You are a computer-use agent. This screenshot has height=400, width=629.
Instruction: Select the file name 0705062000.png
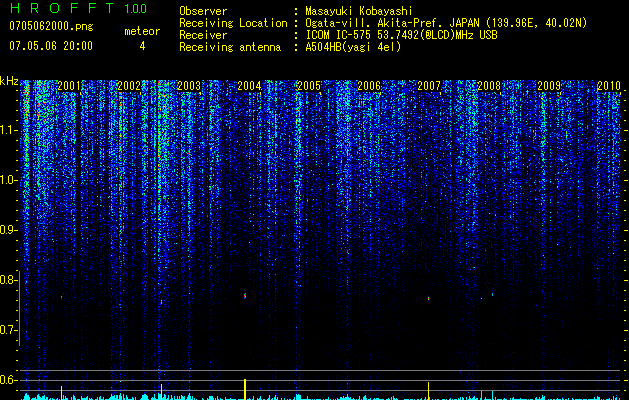(51, 27)
